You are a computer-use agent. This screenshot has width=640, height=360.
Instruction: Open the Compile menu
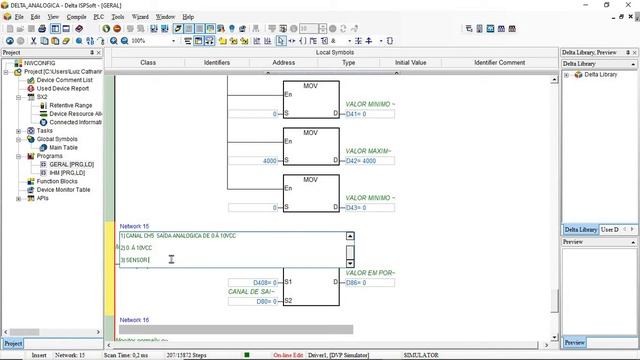pos(76,17)
